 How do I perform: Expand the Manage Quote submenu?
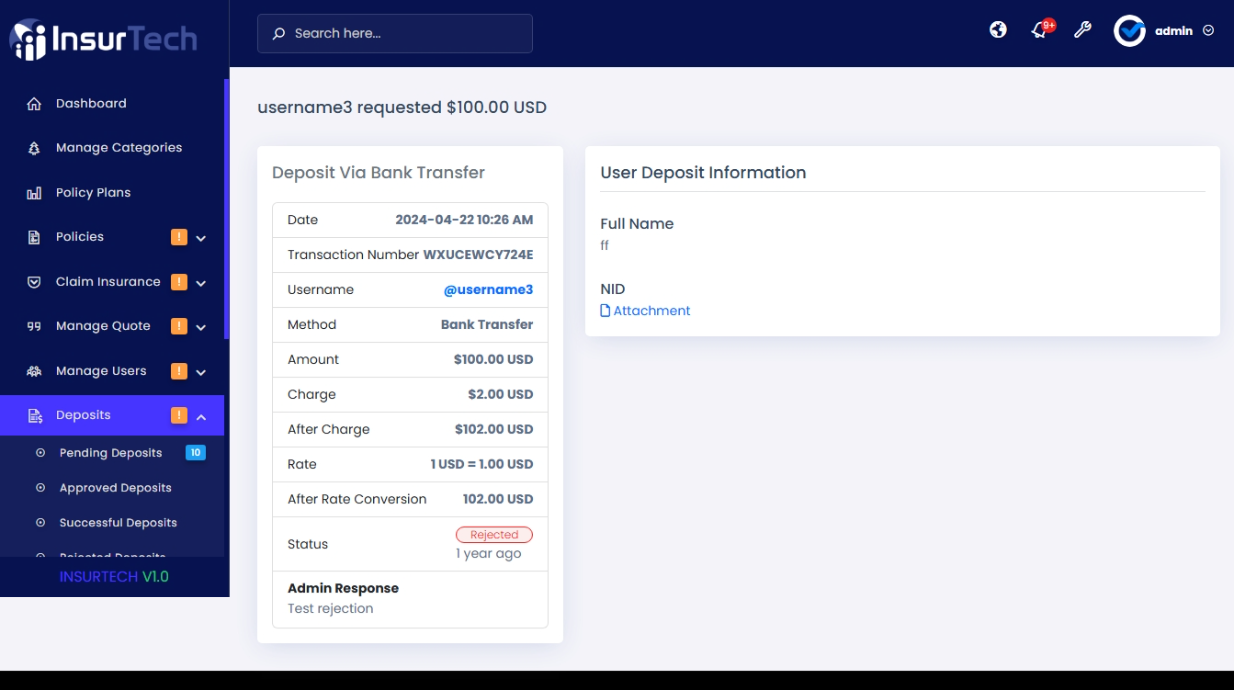click(201, 327)
